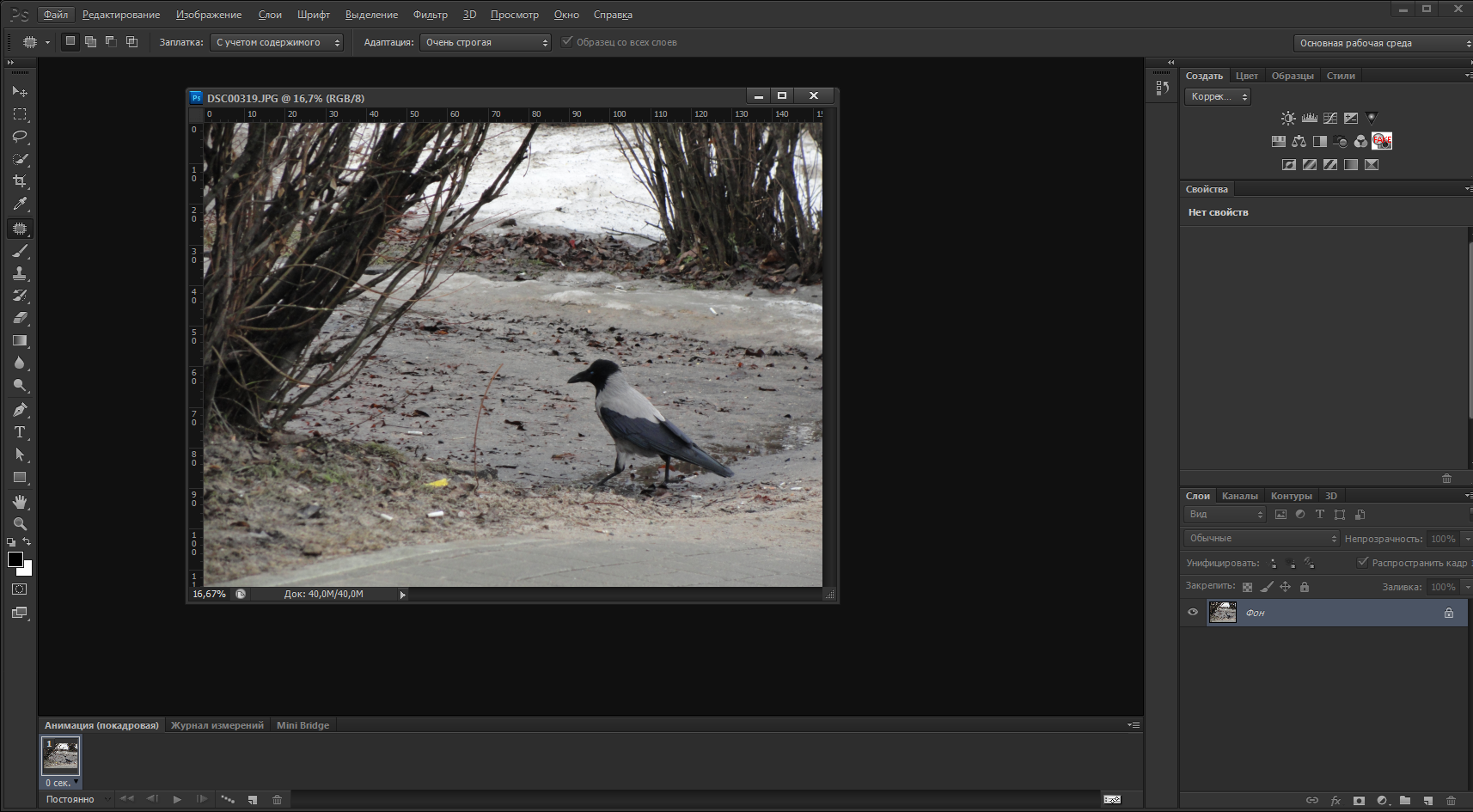Toggle the 'Распространить кадр' checkbox

coord(1362,563)
